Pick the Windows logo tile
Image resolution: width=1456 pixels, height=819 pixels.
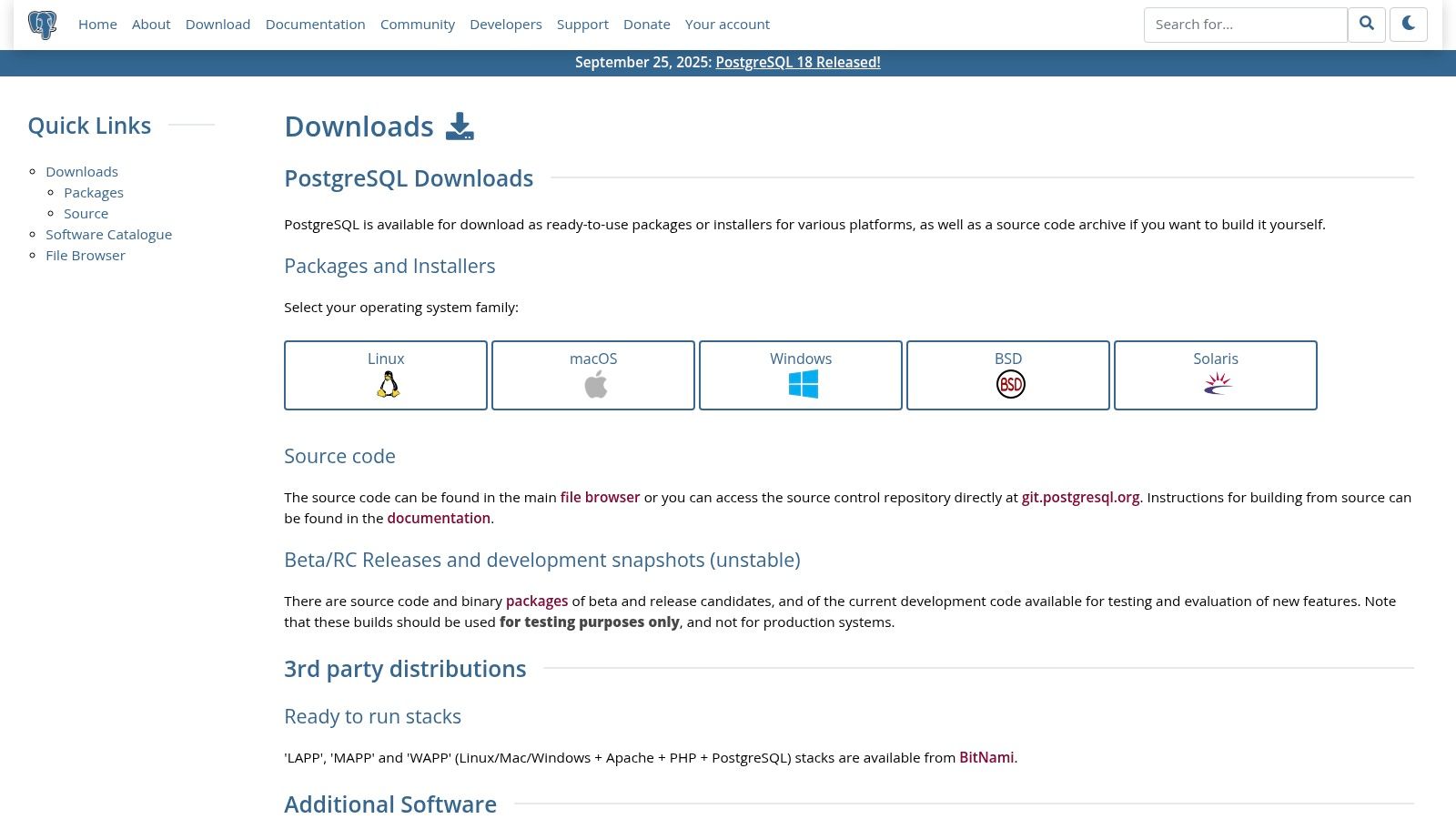[803, 385]
